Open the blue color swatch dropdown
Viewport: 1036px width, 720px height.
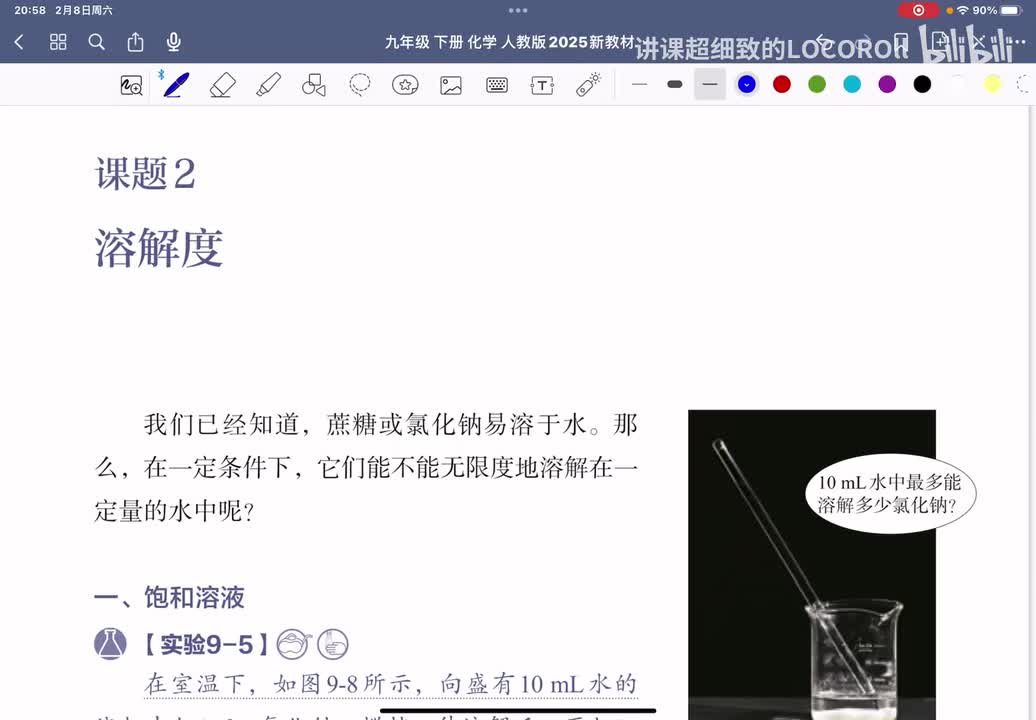pos(747,85)
